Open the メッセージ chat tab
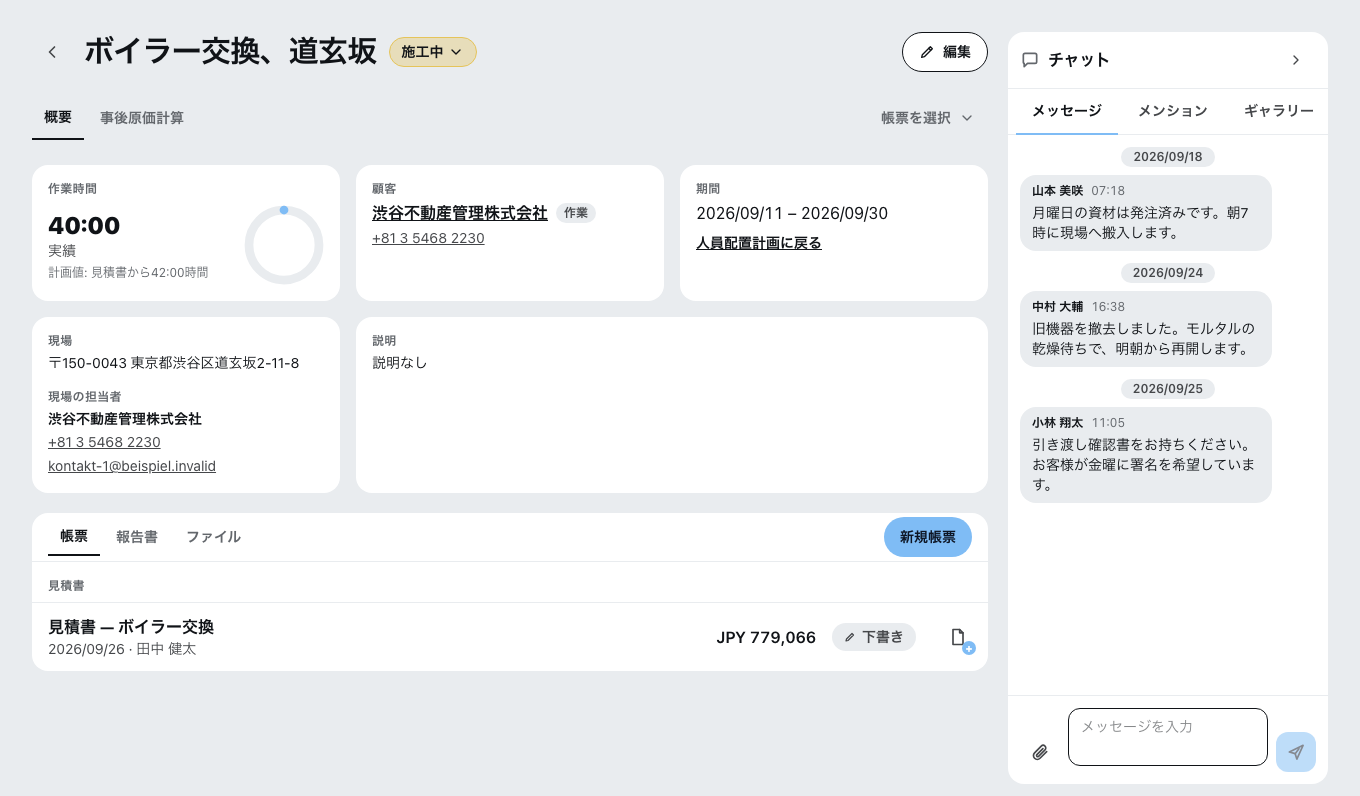The width and height of the screenshot is (1360, 796). pos(1067,111)
